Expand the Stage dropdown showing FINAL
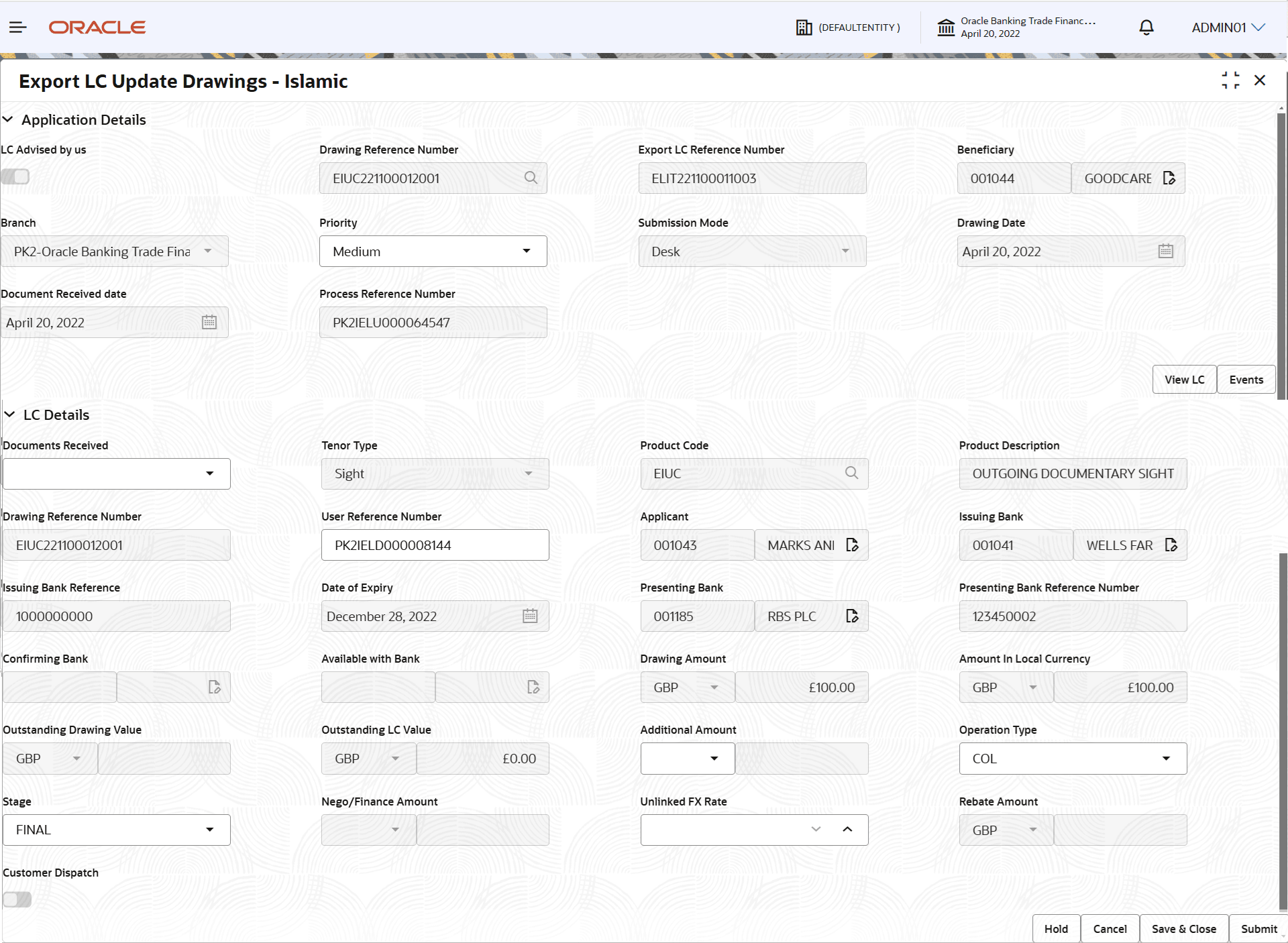The height and width of the screenshot is (943, 1288). [x=117, y=830]
